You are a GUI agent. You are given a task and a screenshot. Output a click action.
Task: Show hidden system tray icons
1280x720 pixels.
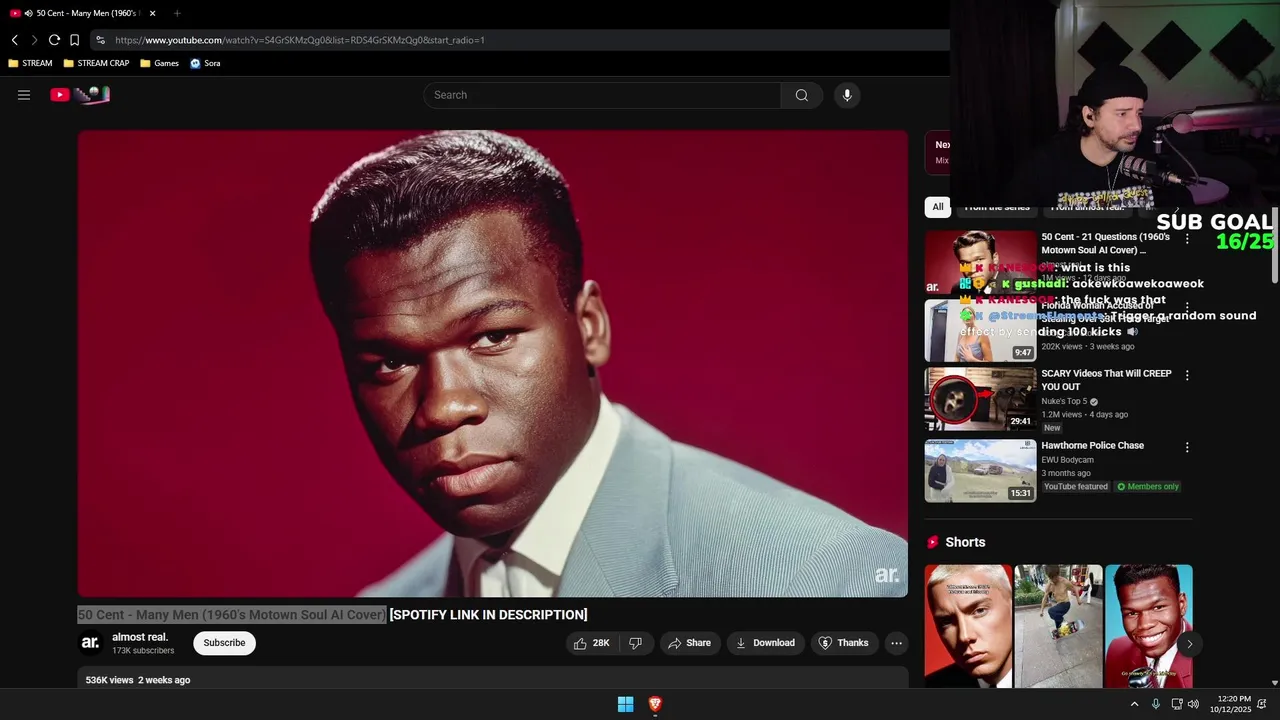pos(1134,704)
